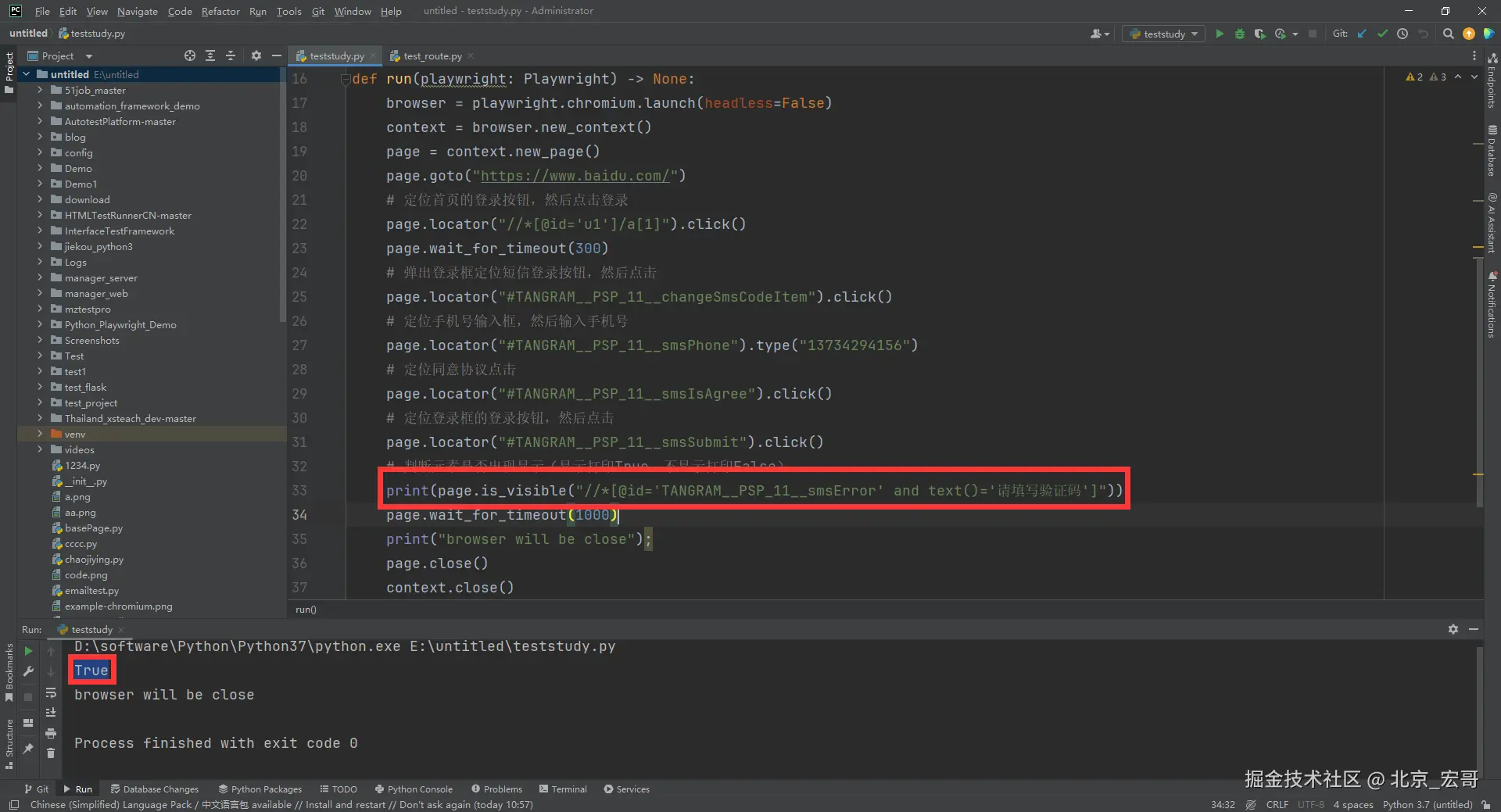Open the Python Packages tool window
This screenshot has width=1501, height=812.
coord(260,789)
